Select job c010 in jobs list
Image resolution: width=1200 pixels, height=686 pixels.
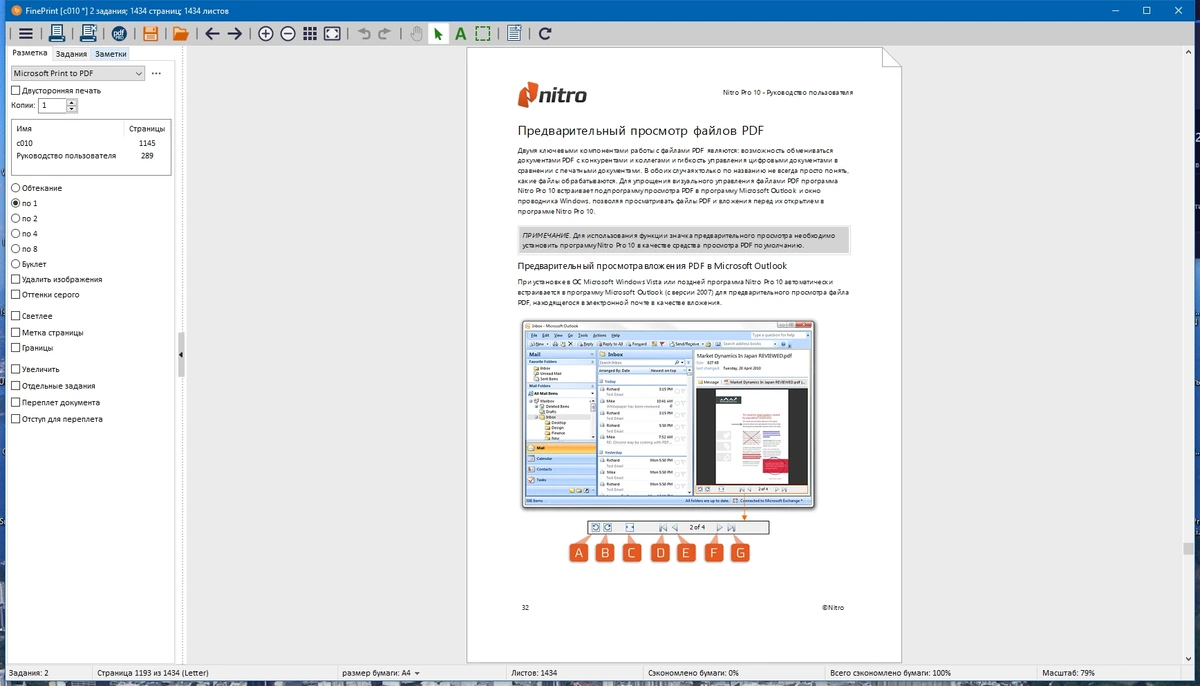[90, 143]
